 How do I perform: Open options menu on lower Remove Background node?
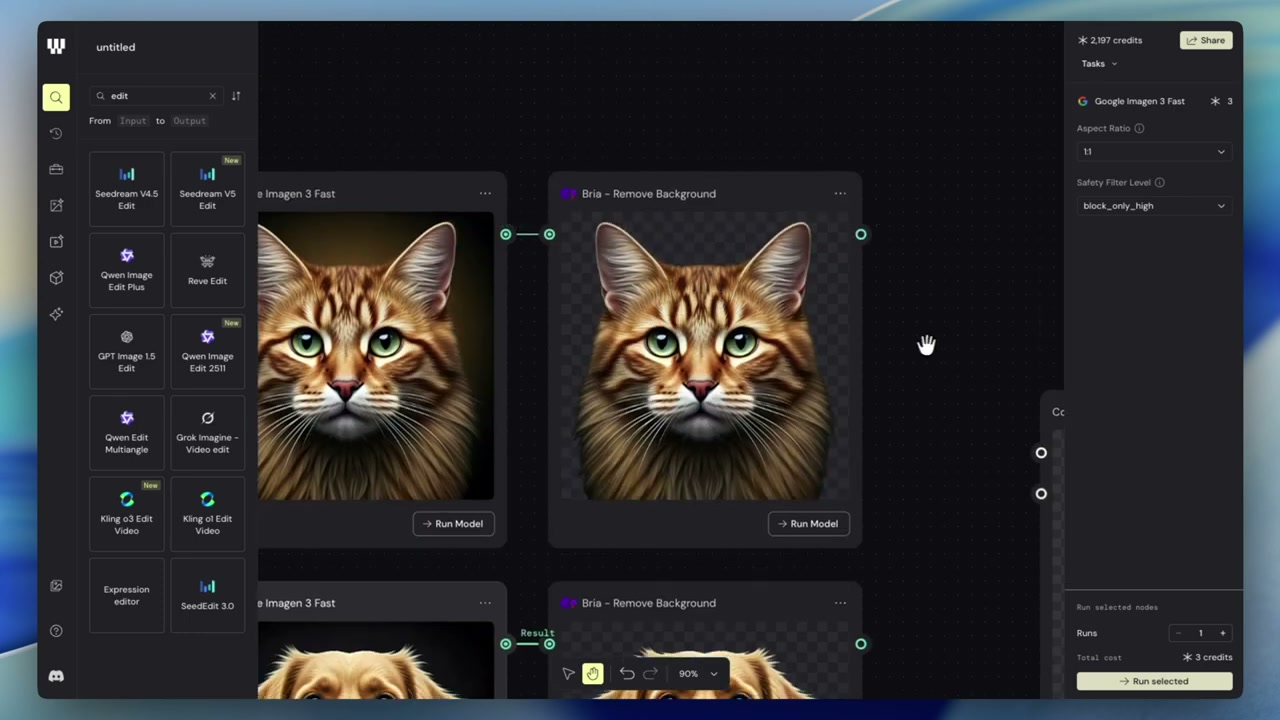click(840, 603)
